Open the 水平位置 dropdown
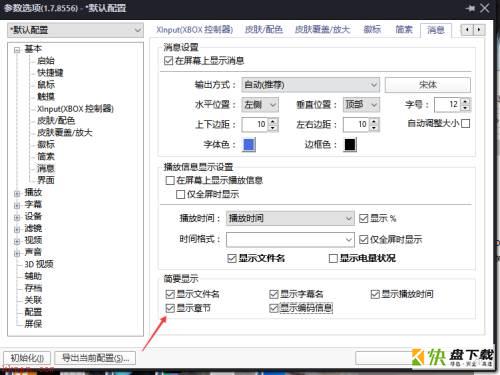Screen dimensions: 500x375 pyautogui.click(x=260, y=105)
